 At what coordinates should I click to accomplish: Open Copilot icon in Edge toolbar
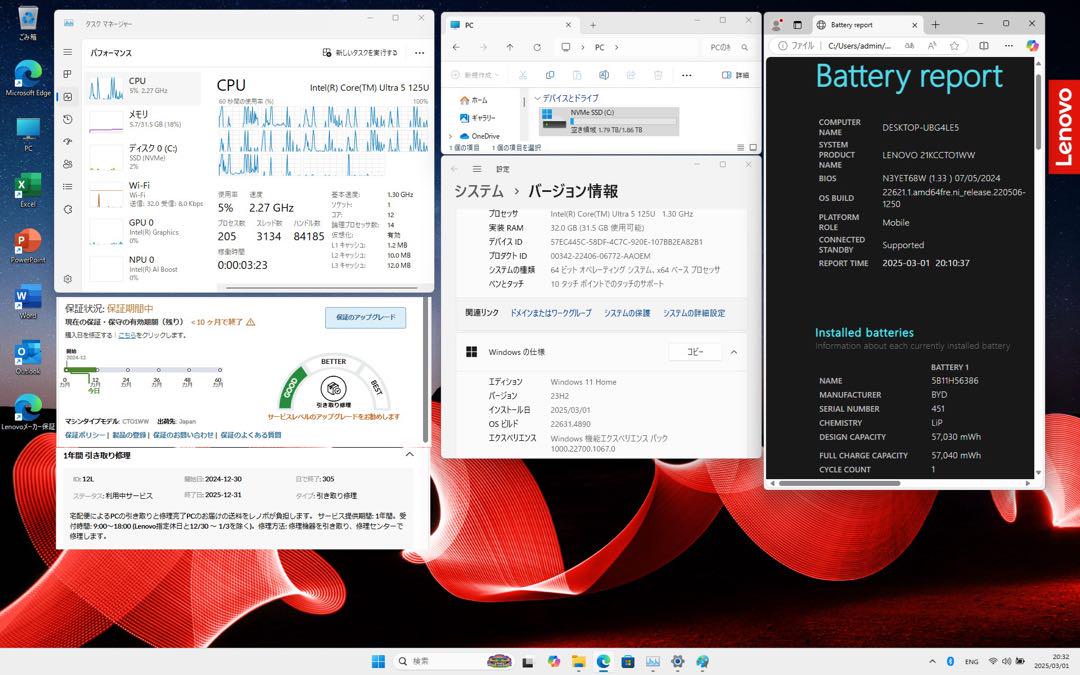coord(1032,45)
